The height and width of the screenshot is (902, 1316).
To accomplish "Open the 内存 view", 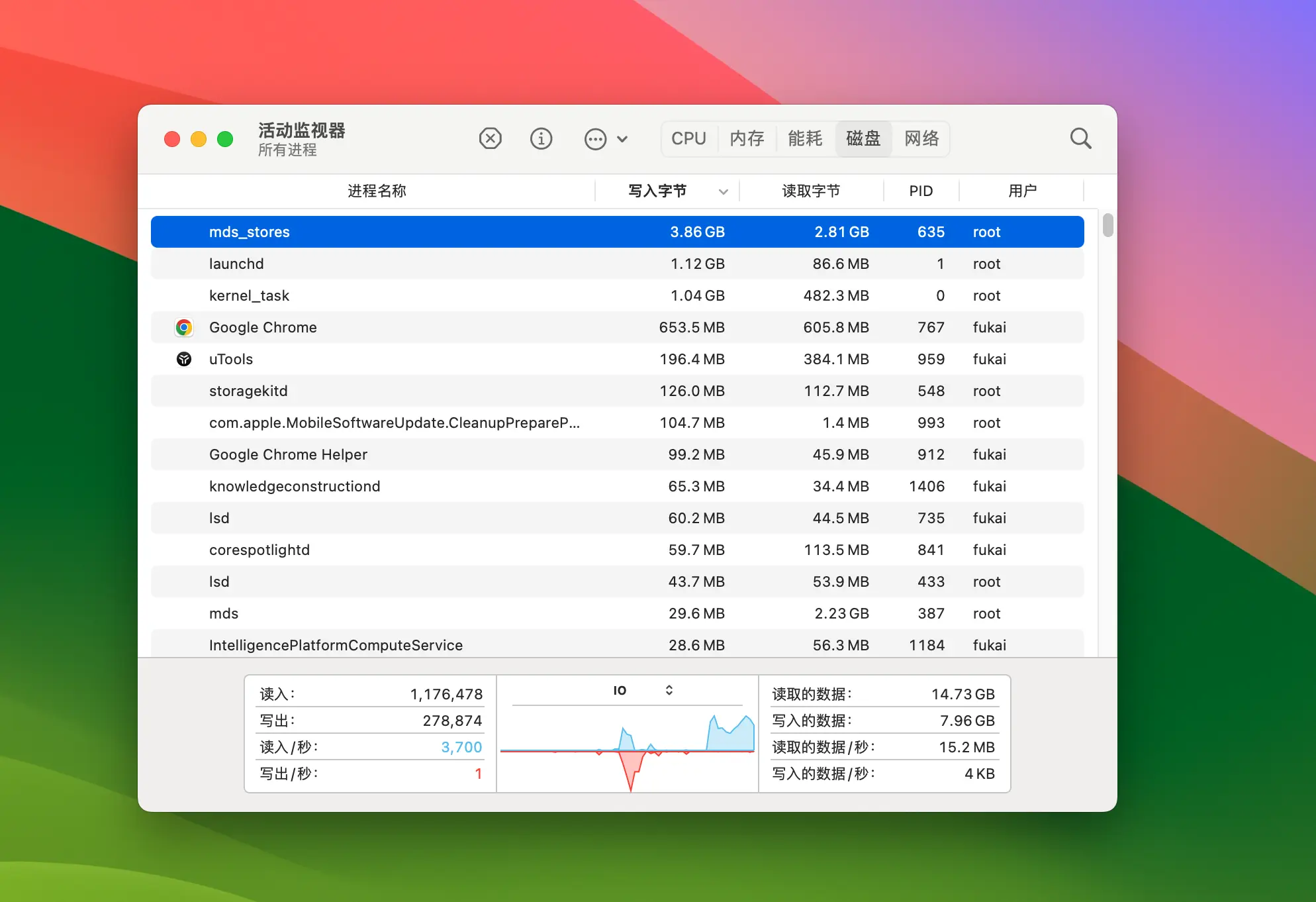I will (747, 138).
